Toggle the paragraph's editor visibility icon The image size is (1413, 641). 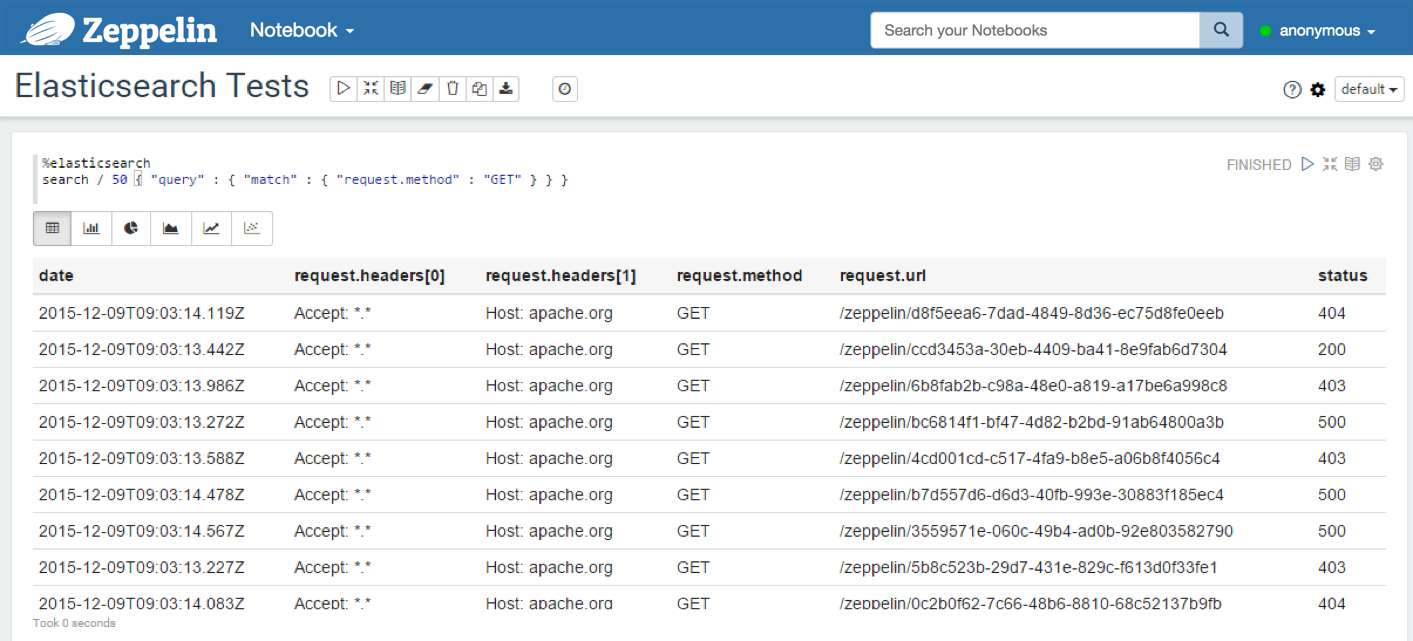[x=1330, y=164]
